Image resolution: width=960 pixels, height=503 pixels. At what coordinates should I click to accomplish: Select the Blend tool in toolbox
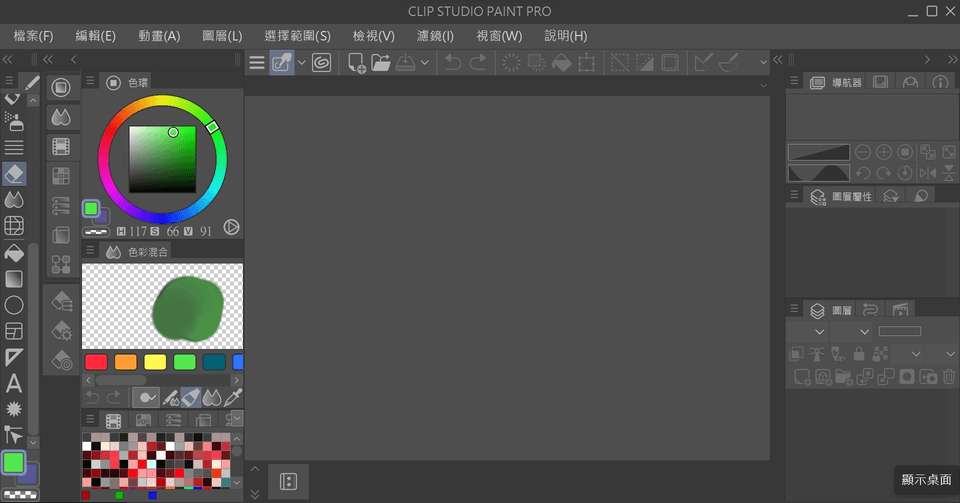(x=14, y=199)
